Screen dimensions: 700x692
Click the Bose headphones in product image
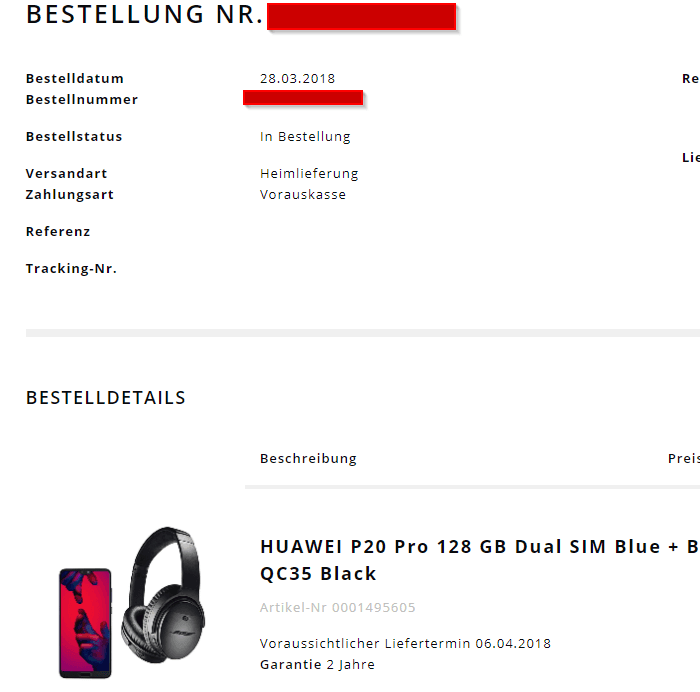[163, 595]
